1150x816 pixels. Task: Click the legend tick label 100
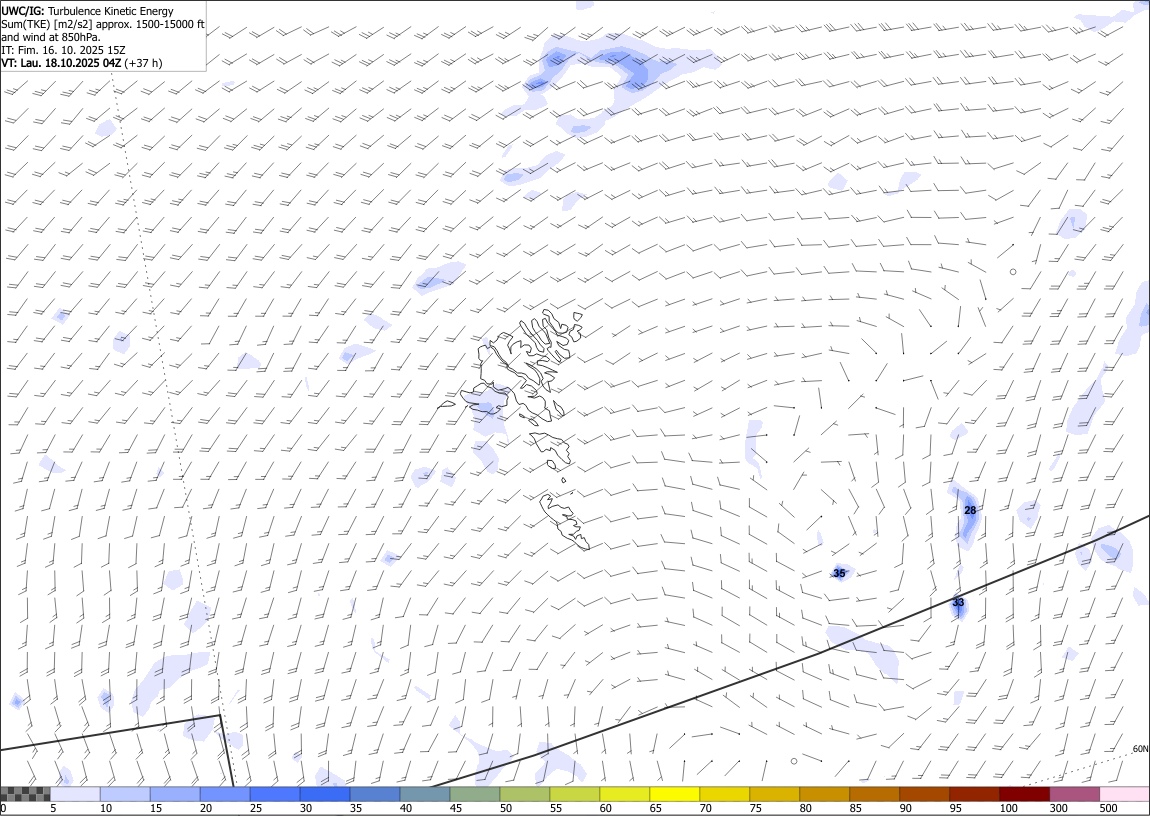click(1008, 809)
